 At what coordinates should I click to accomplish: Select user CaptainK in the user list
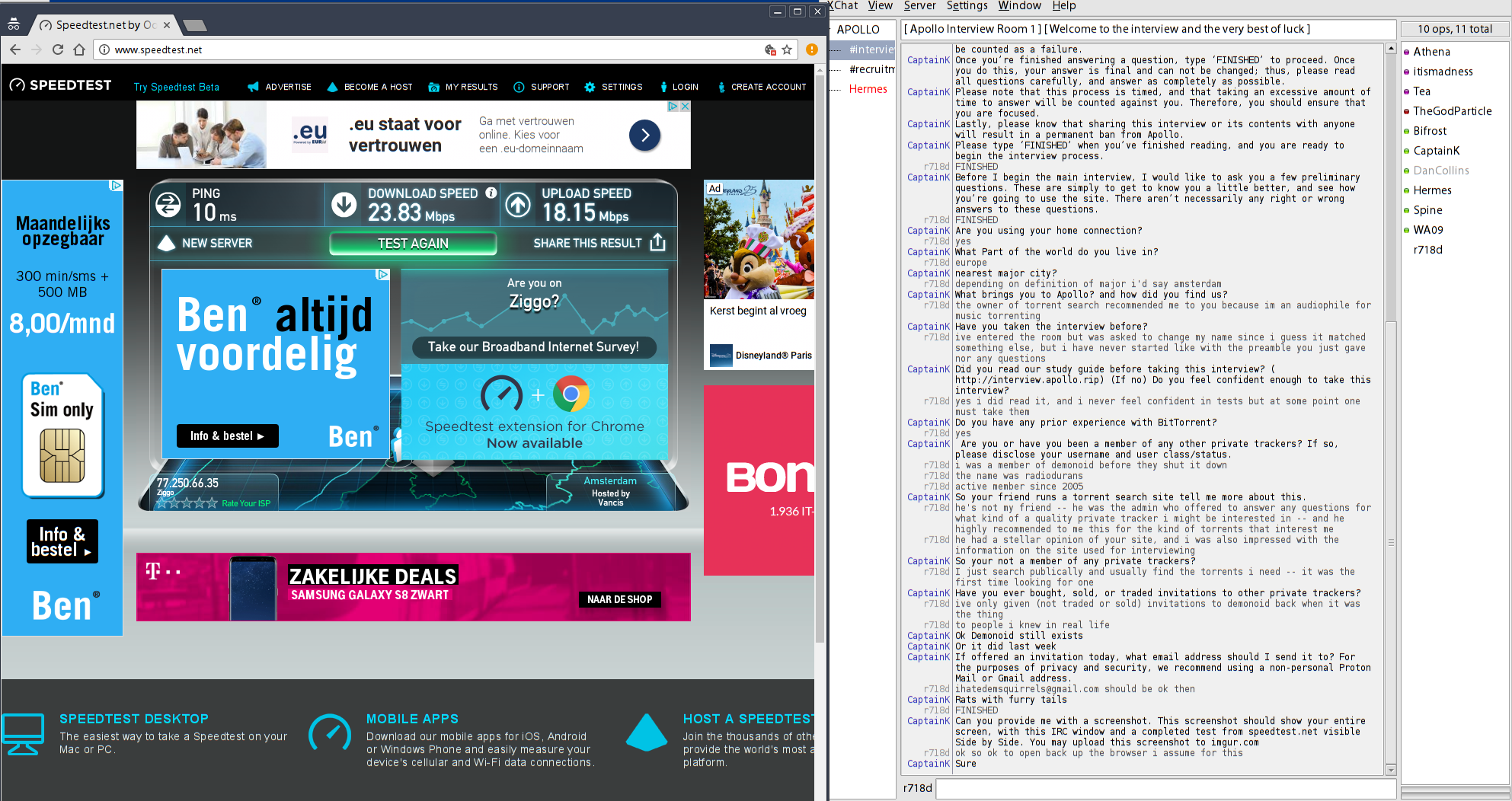point(1436,151)
